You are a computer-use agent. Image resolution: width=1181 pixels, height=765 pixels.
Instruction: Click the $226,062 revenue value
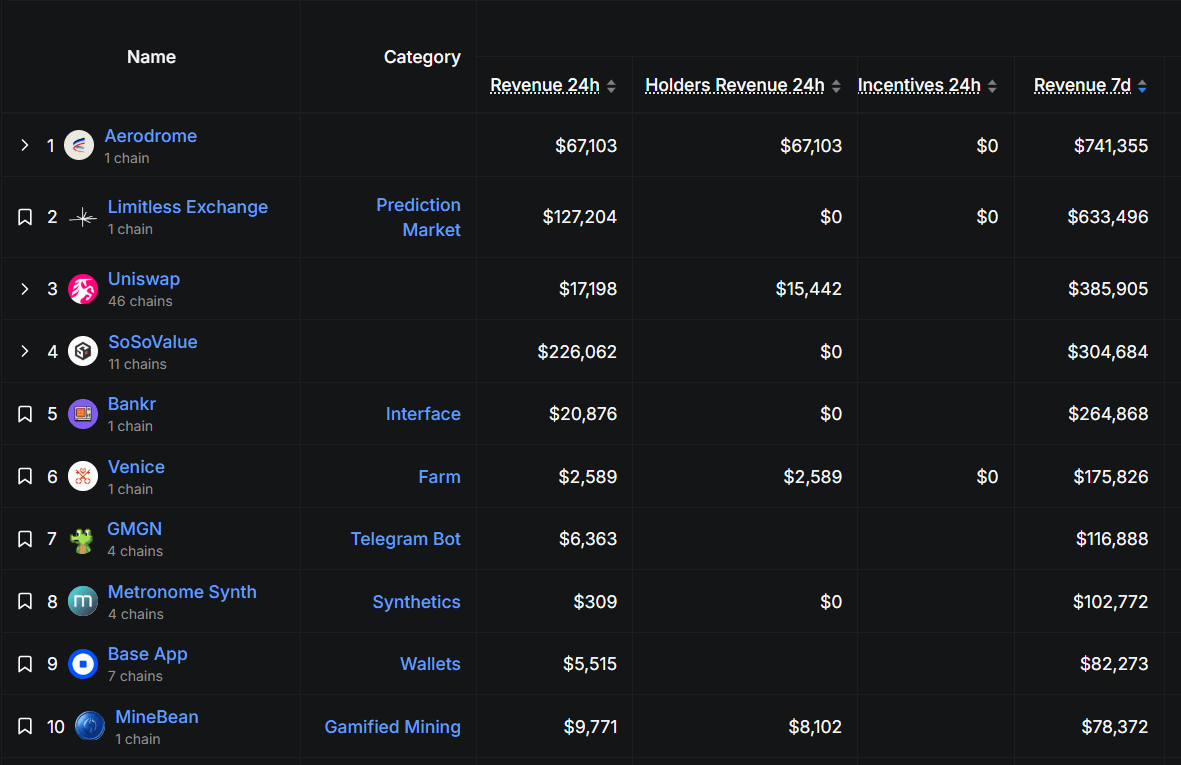(577, 352)
